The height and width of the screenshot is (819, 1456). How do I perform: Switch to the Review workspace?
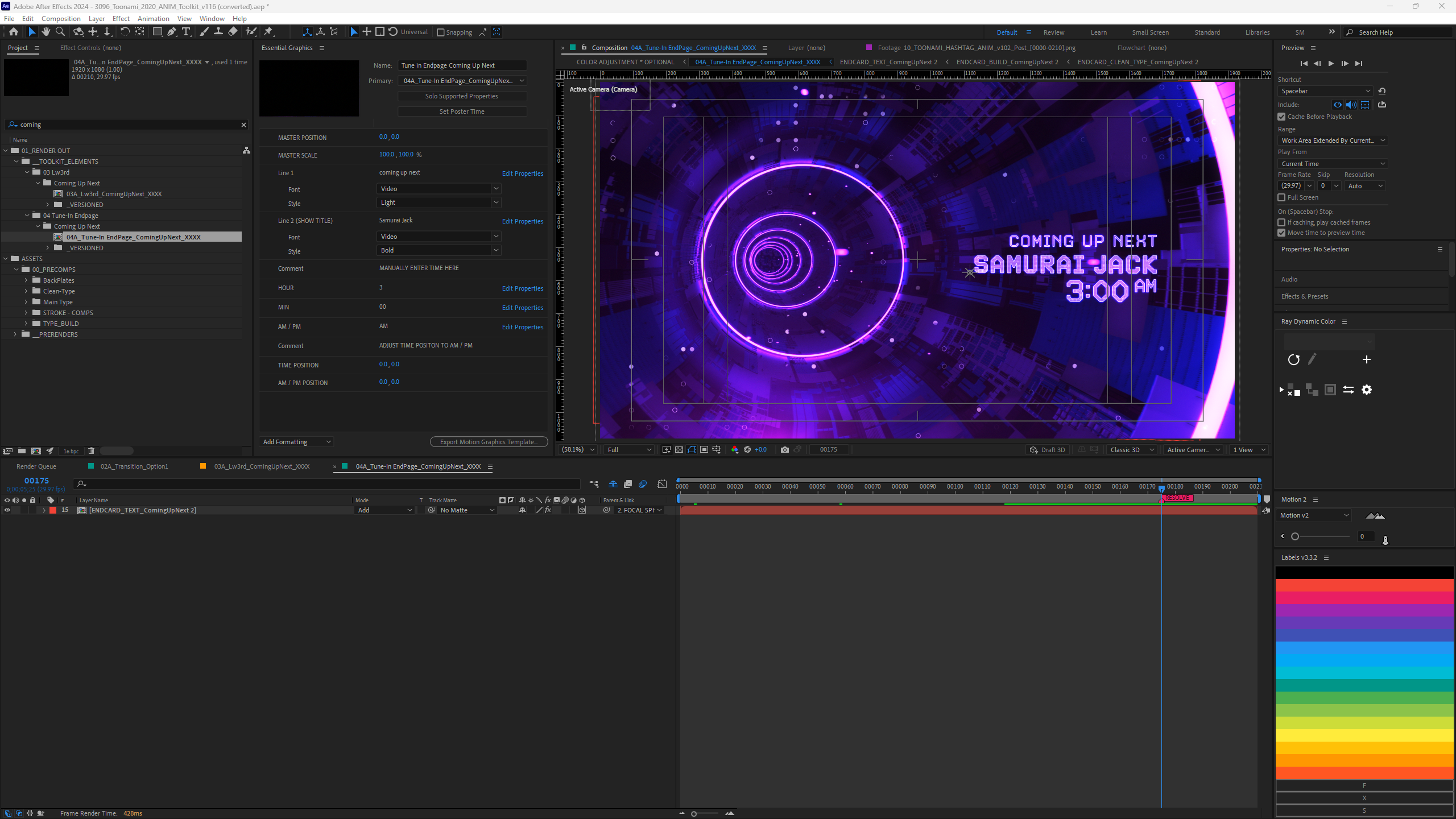(1053, 32)
